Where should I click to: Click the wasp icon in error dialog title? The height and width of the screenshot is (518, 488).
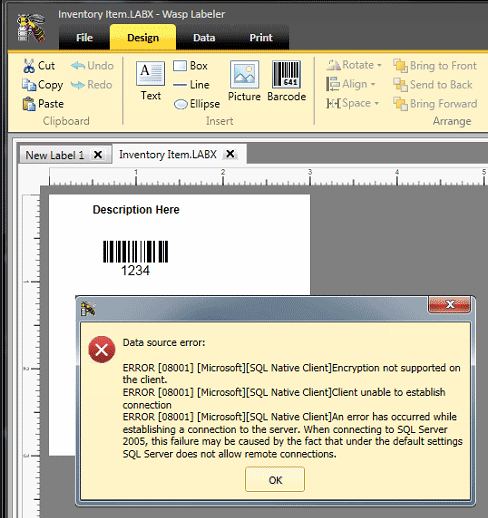point(88,309)
